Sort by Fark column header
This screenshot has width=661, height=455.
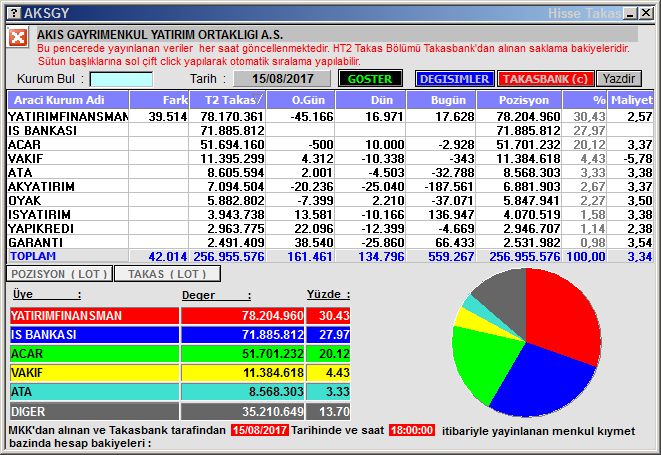tap(159, 100)
